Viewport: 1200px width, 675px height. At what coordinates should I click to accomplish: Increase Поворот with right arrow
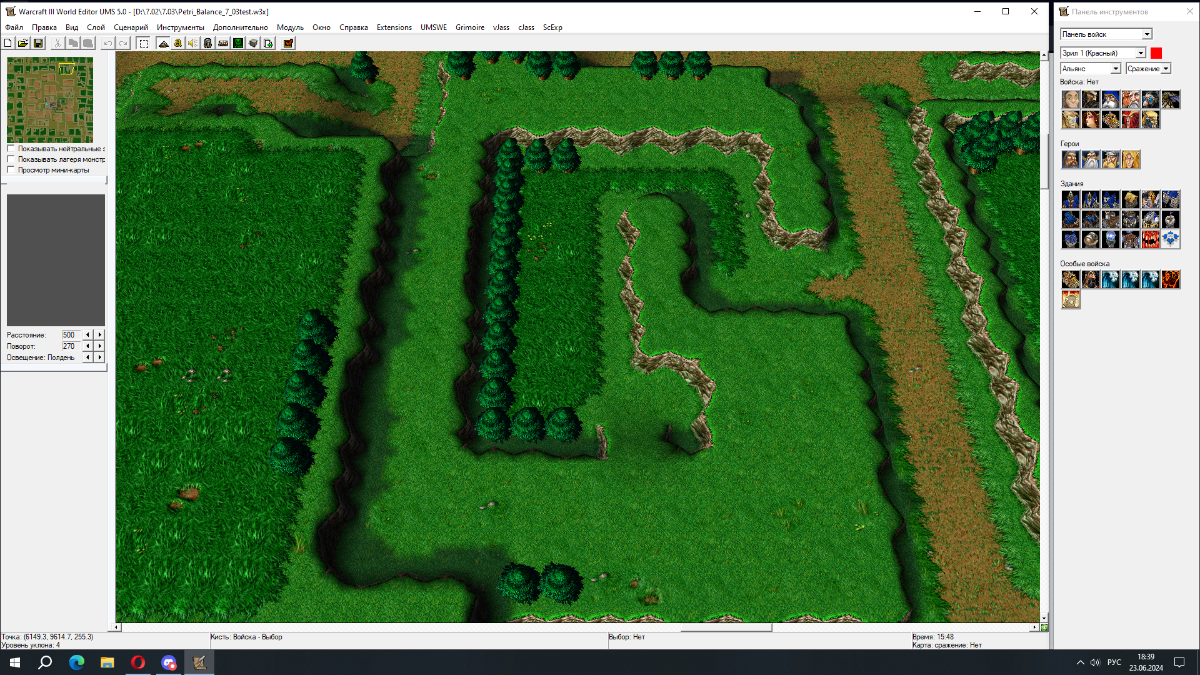pyautogui.click(x=99, y=346)
